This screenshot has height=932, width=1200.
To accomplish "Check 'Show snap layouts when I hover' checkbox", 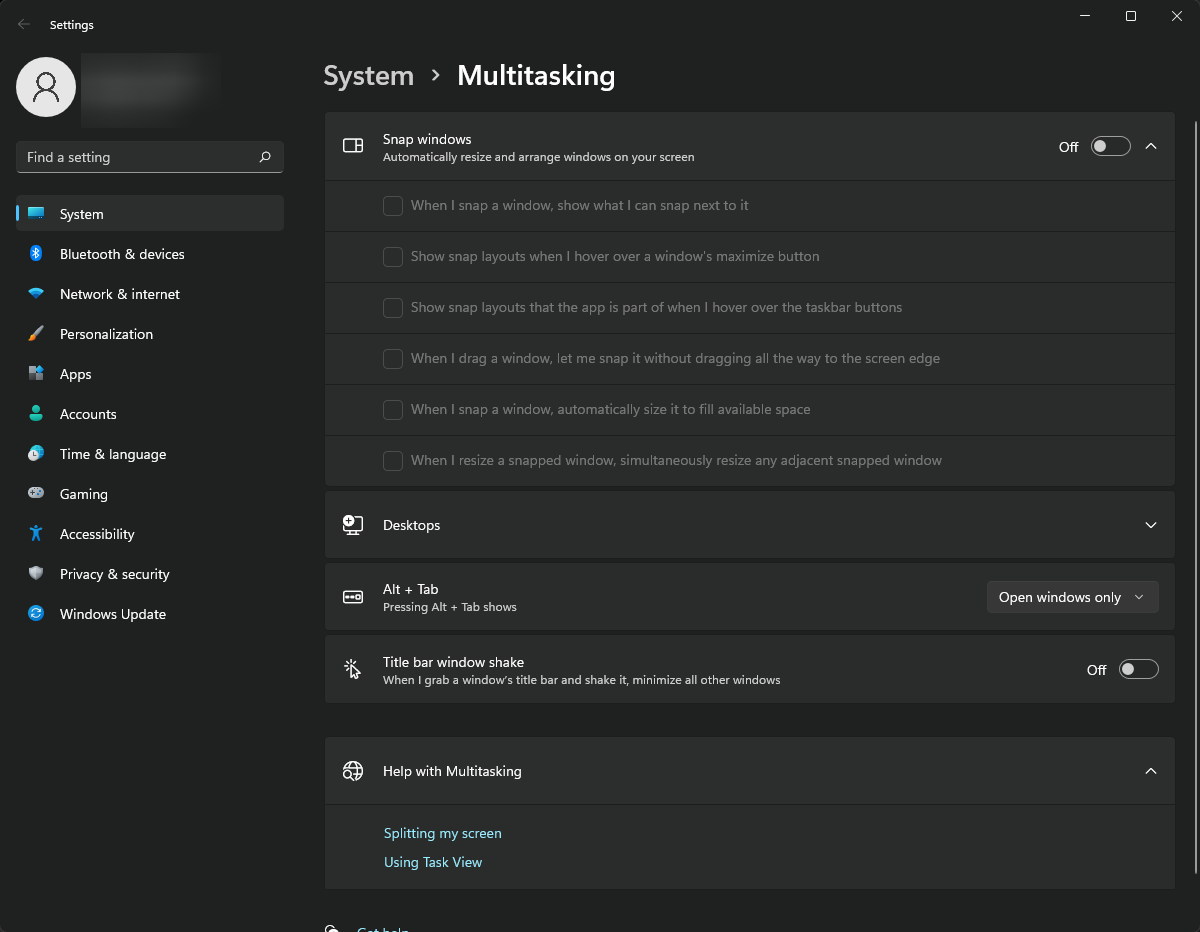I will coord(393,257).
